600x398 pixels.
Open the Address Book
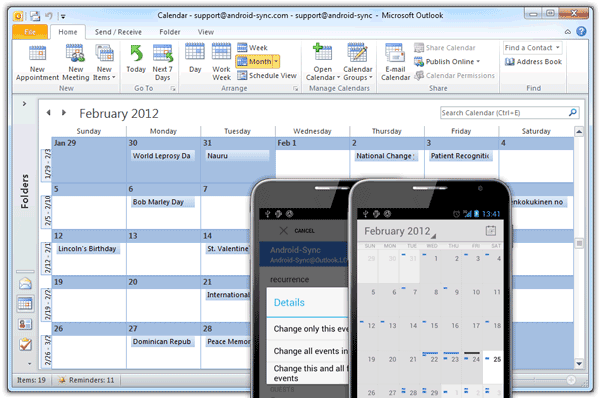(533, 62)
